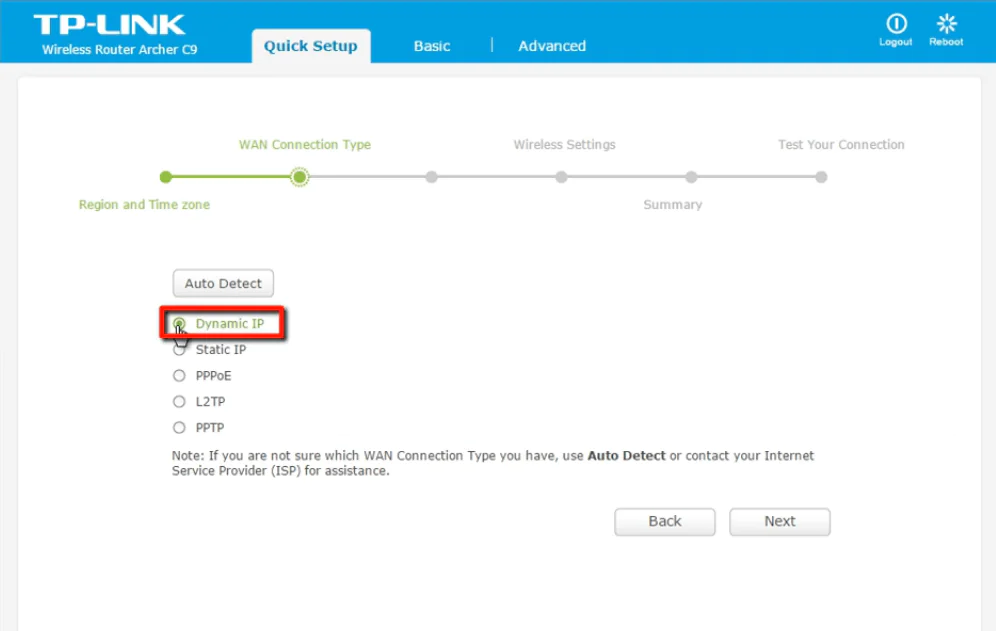Image resolution: width=996 pixels, height=631 pixels.
Task: Select the Dynamic IP radio button
Action: click(179, 323)
